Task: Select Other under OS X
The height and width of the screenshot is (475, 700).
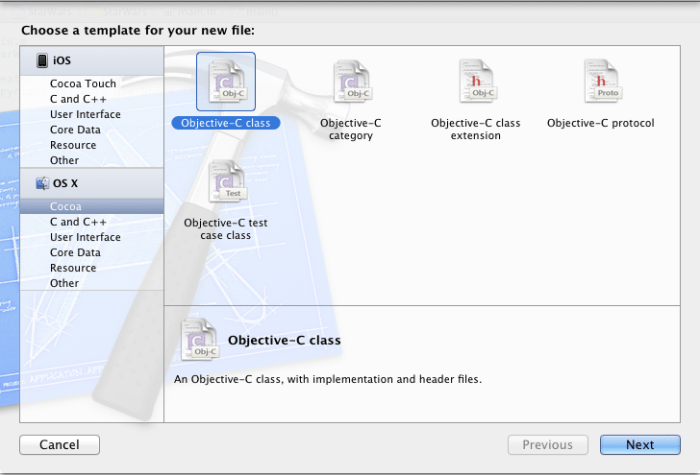Action: point(64,283)
